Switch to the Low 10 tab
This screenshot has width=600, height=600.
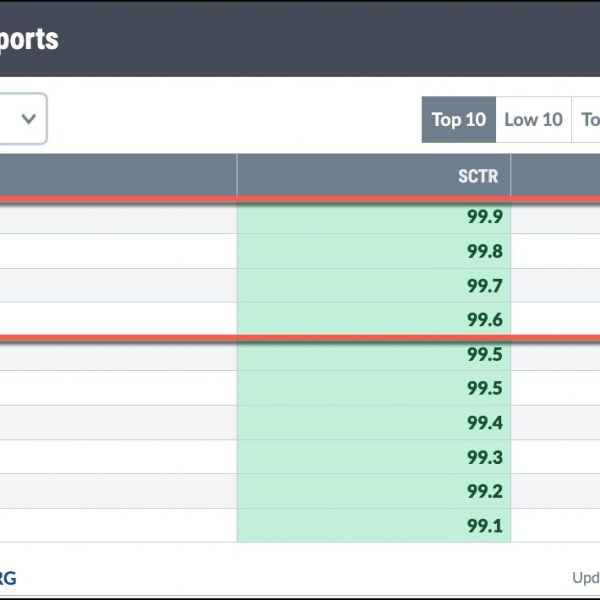pyautogui.click(x=533, y=120)
